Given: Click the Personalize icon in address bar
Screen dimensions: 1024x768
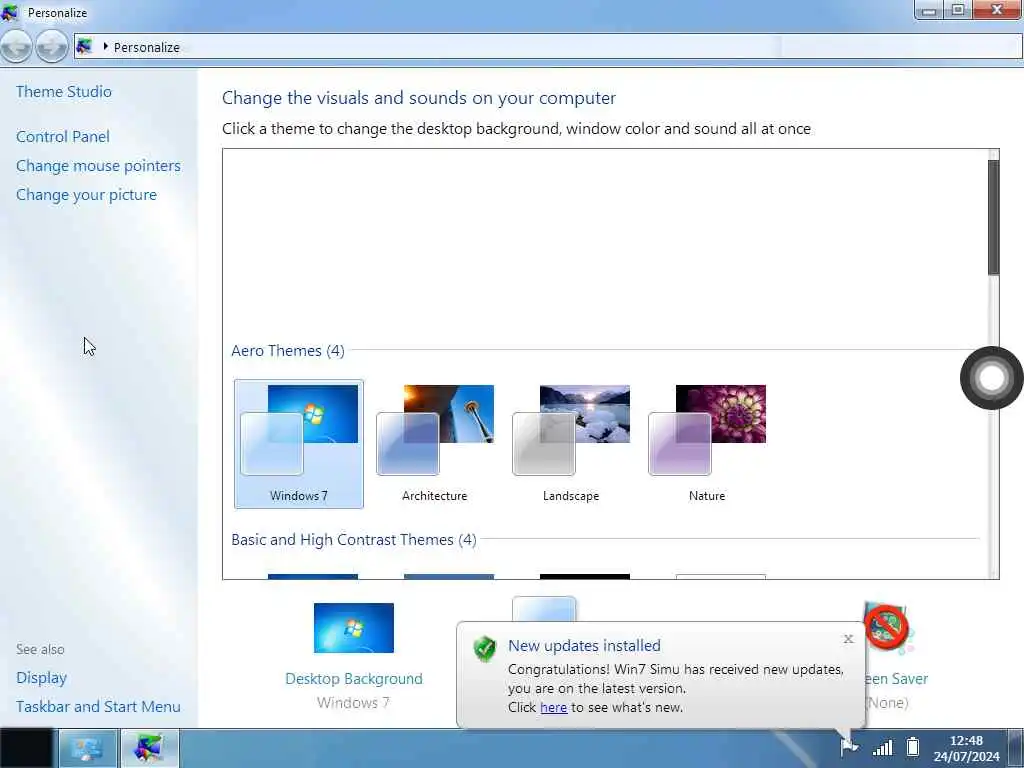Looking at the screenshot, I should 84,46.
